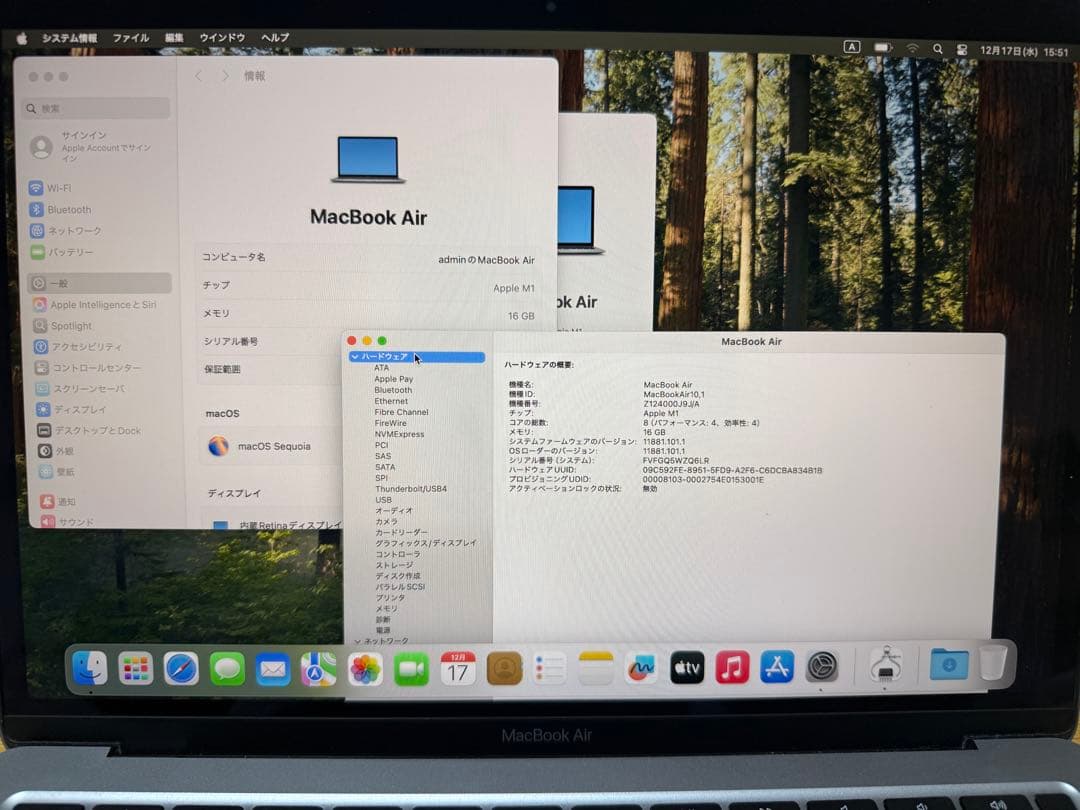Open the Calendar showing 17 in the Dock
The width and height of the screenshot is (1080, 810).
point(458,666)
